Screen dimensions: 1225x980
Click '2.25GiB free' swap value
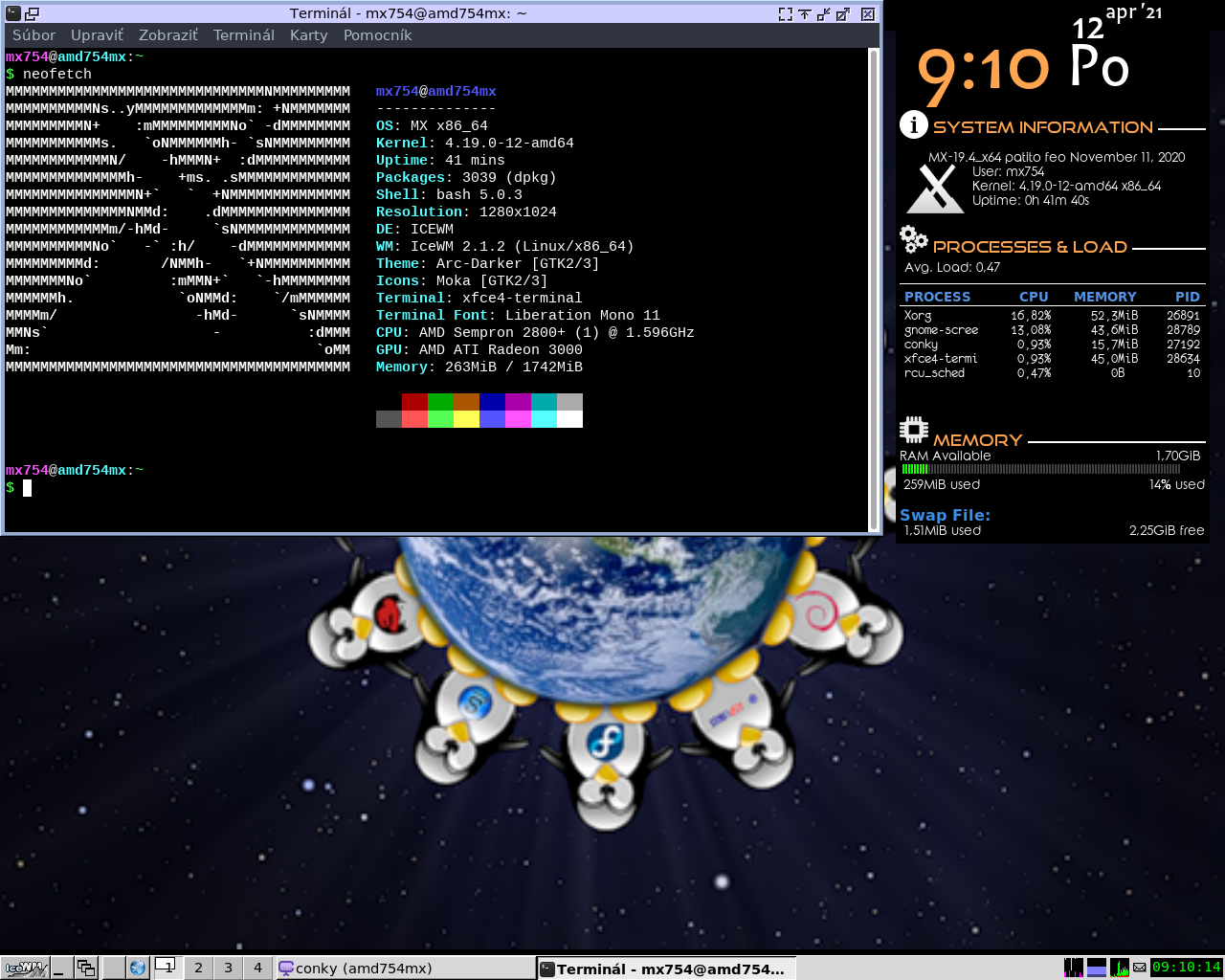(x=1167, y=530)
